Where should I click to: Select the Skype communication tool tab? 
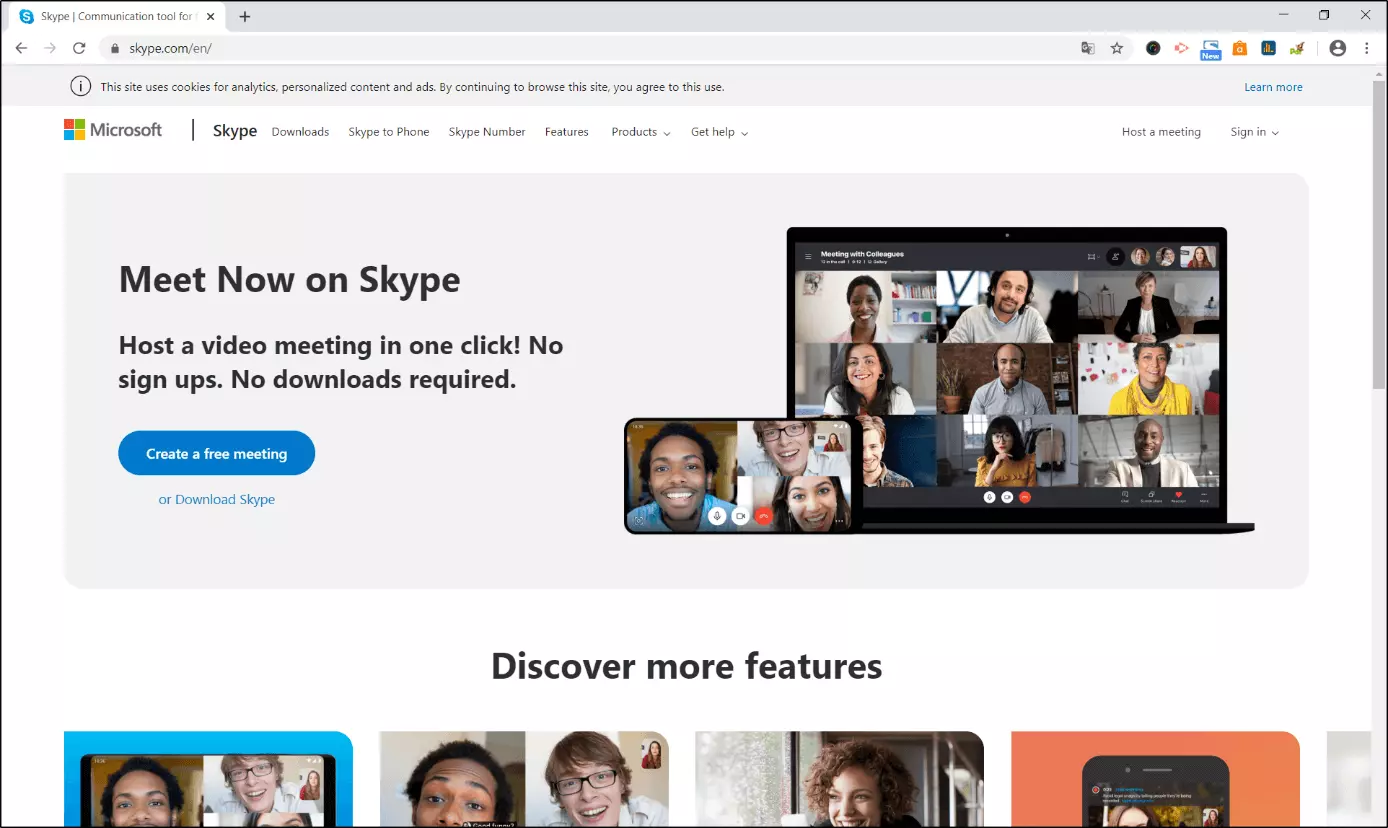click(115, 16)
